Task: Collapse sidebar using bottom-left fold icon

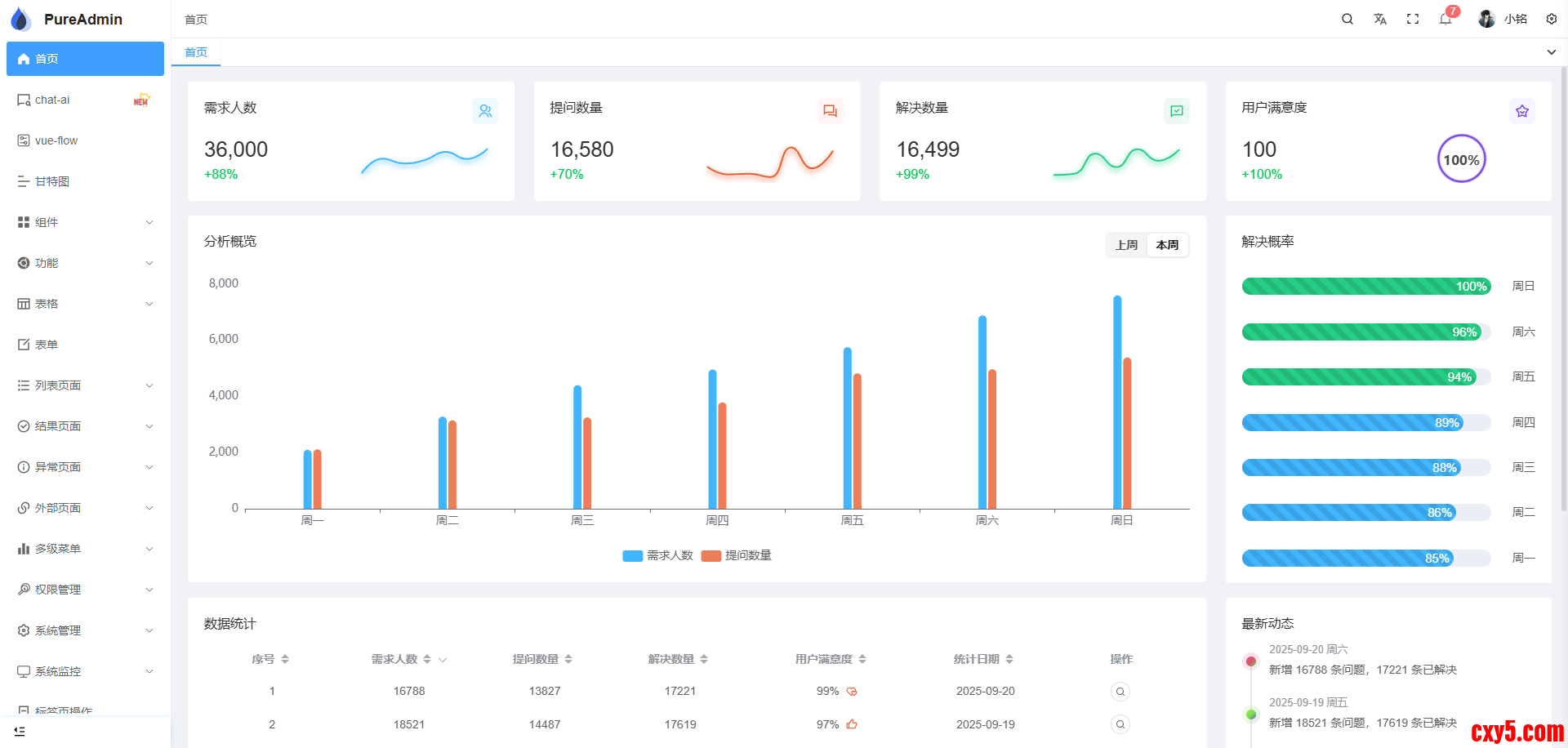Action: click(x=20, y=732)
